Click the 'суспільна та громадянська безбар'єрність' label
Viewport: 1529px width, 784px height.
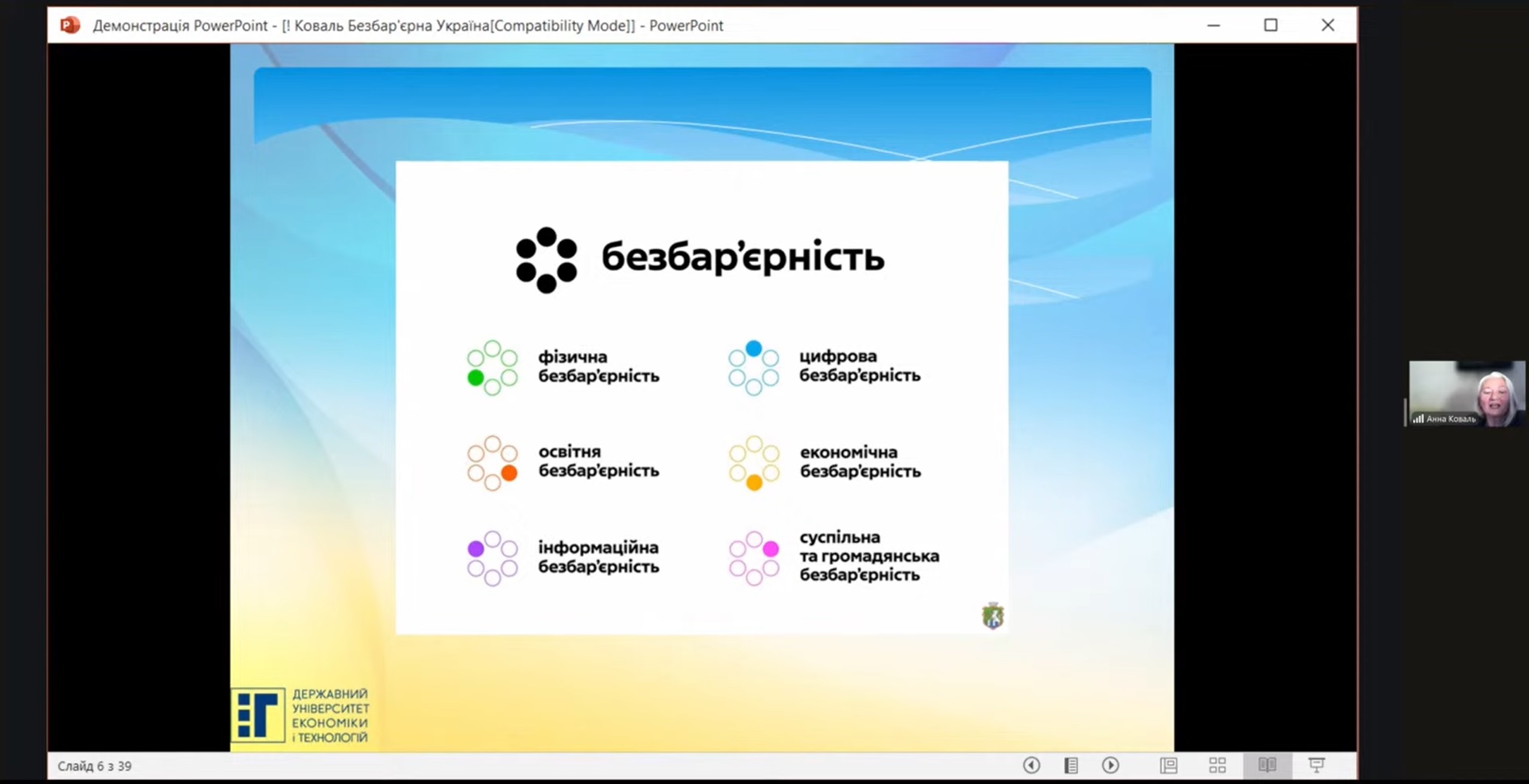(x=868, y=556)
